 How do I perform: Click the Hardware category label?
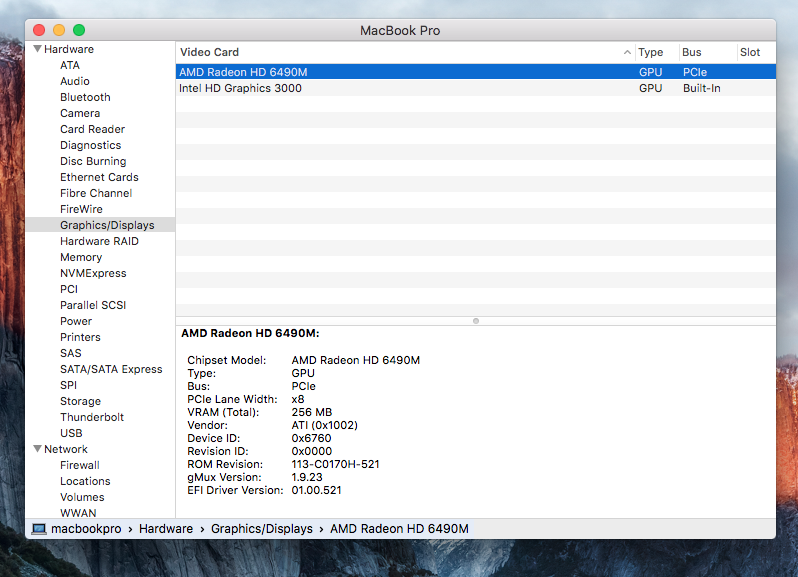click(x=69, y=49)
